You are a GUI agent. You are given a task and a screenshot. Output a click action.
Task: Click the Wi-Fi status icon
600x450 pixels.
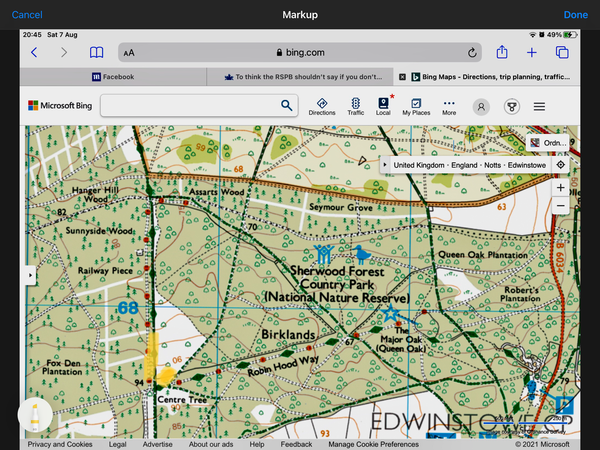(x=532, y=35)
